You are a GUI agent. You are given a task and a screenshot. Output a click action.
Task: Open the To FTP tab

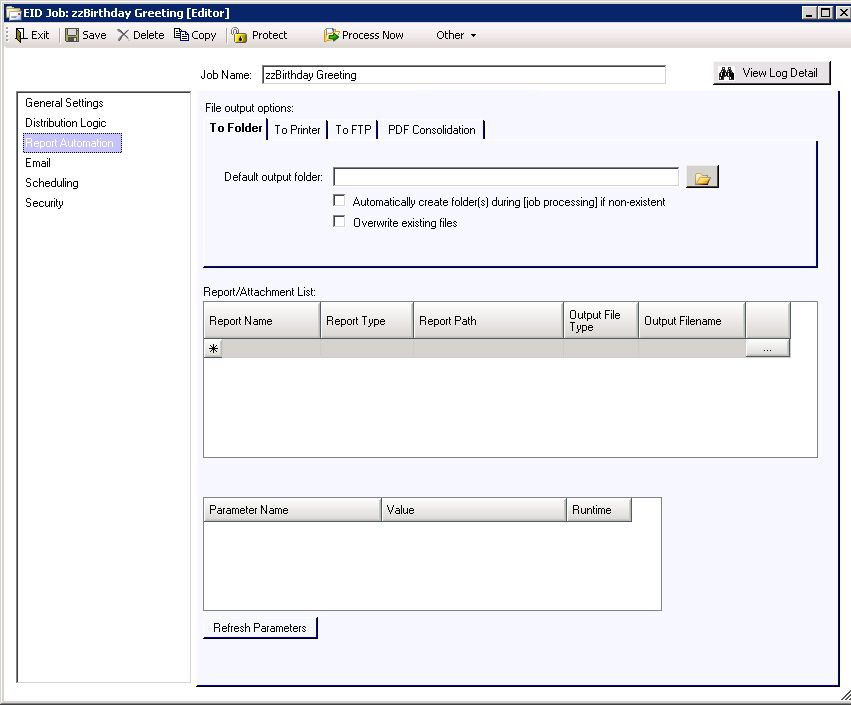pos(353,130)
